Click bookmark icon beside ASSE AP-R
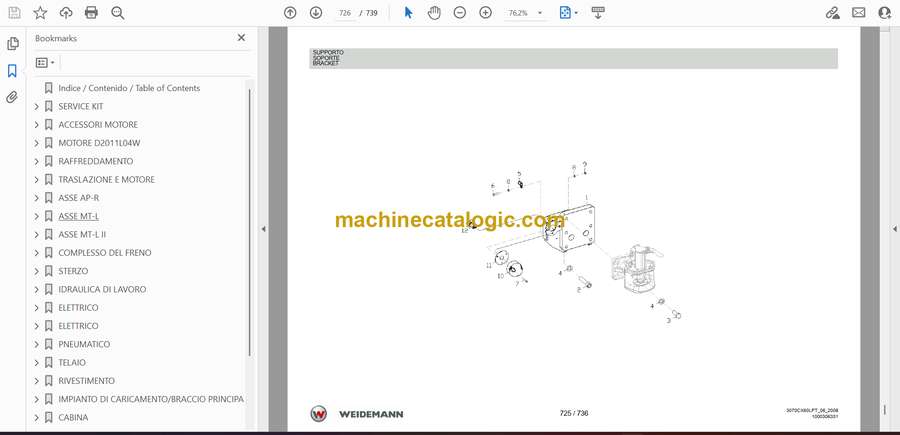Viewport: 900px width, 435px height. 49,198
